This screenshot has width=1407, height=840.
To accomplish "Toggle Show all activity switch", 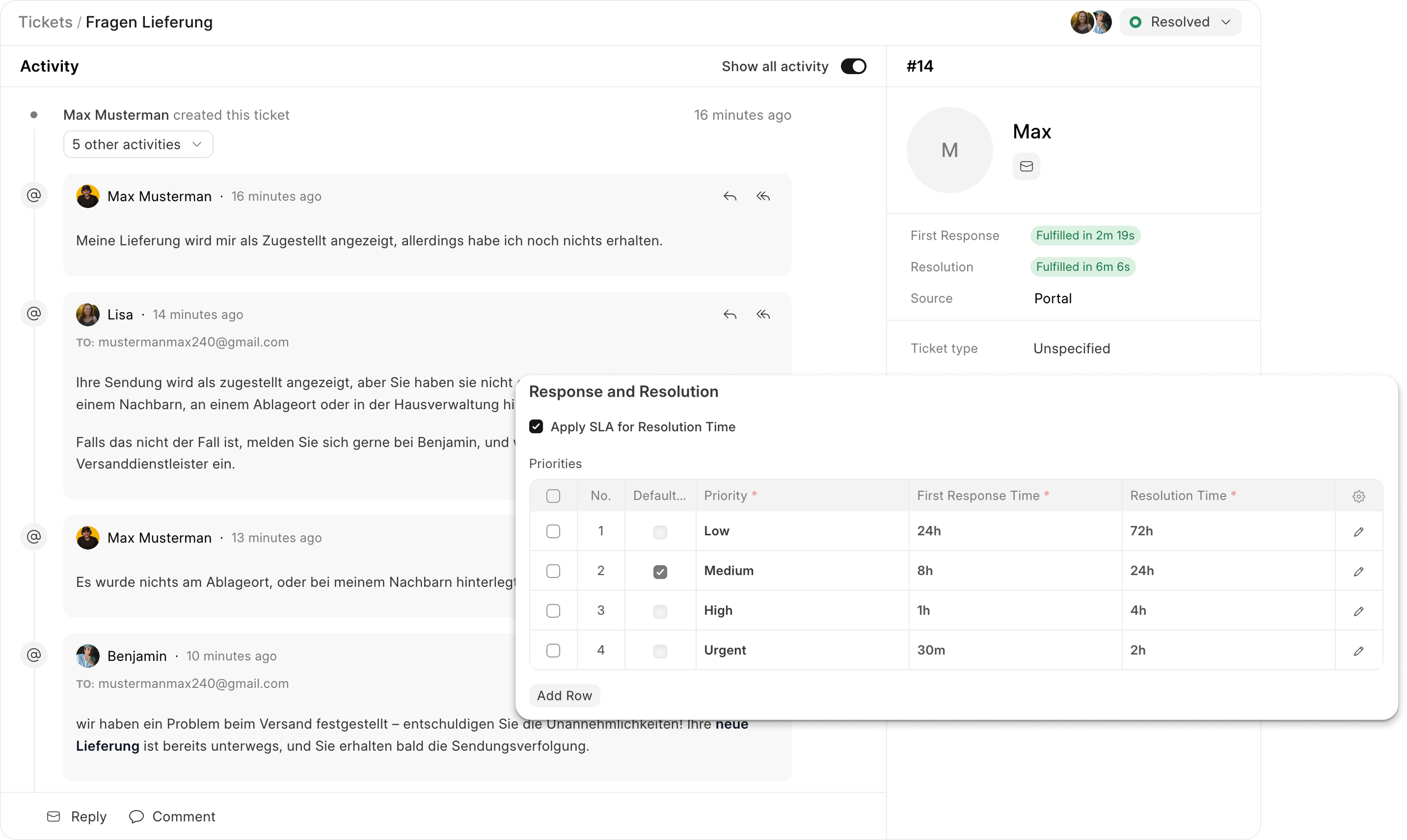I will [x=853, y=66].
